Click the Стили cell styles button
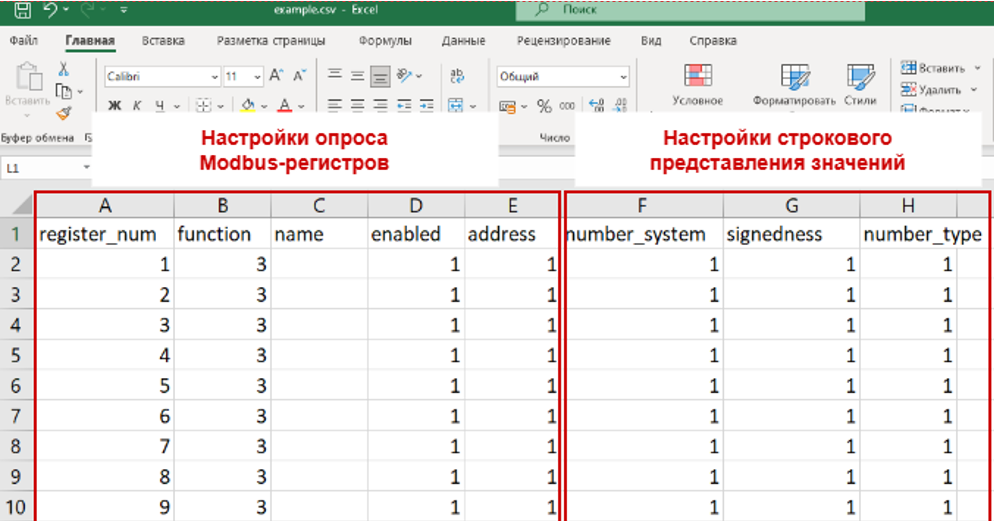 (859, 85)
